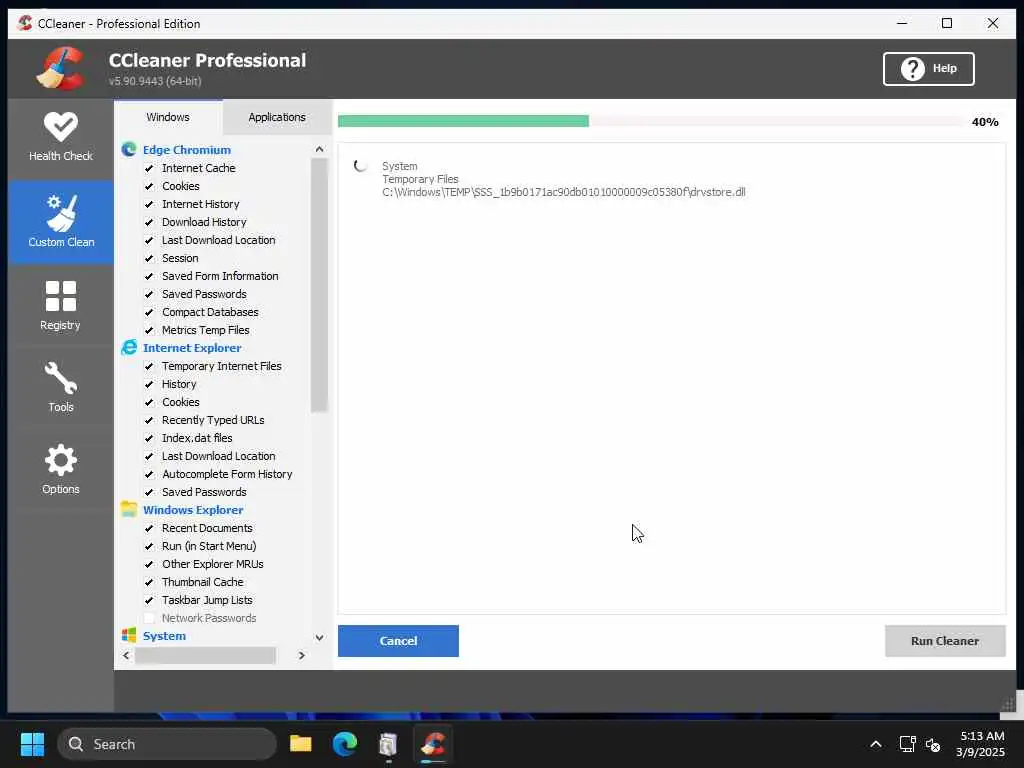Screen dimensions: 1024x768
Task: Click the taskbar Search box
Action: (168, 744)
